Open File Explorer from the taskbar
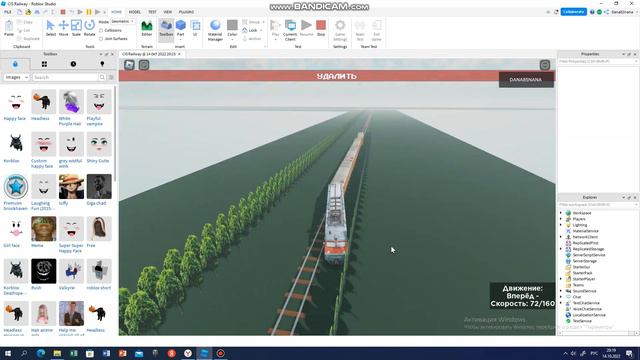The height and width of the screenshot is (360, 640). 57,353
